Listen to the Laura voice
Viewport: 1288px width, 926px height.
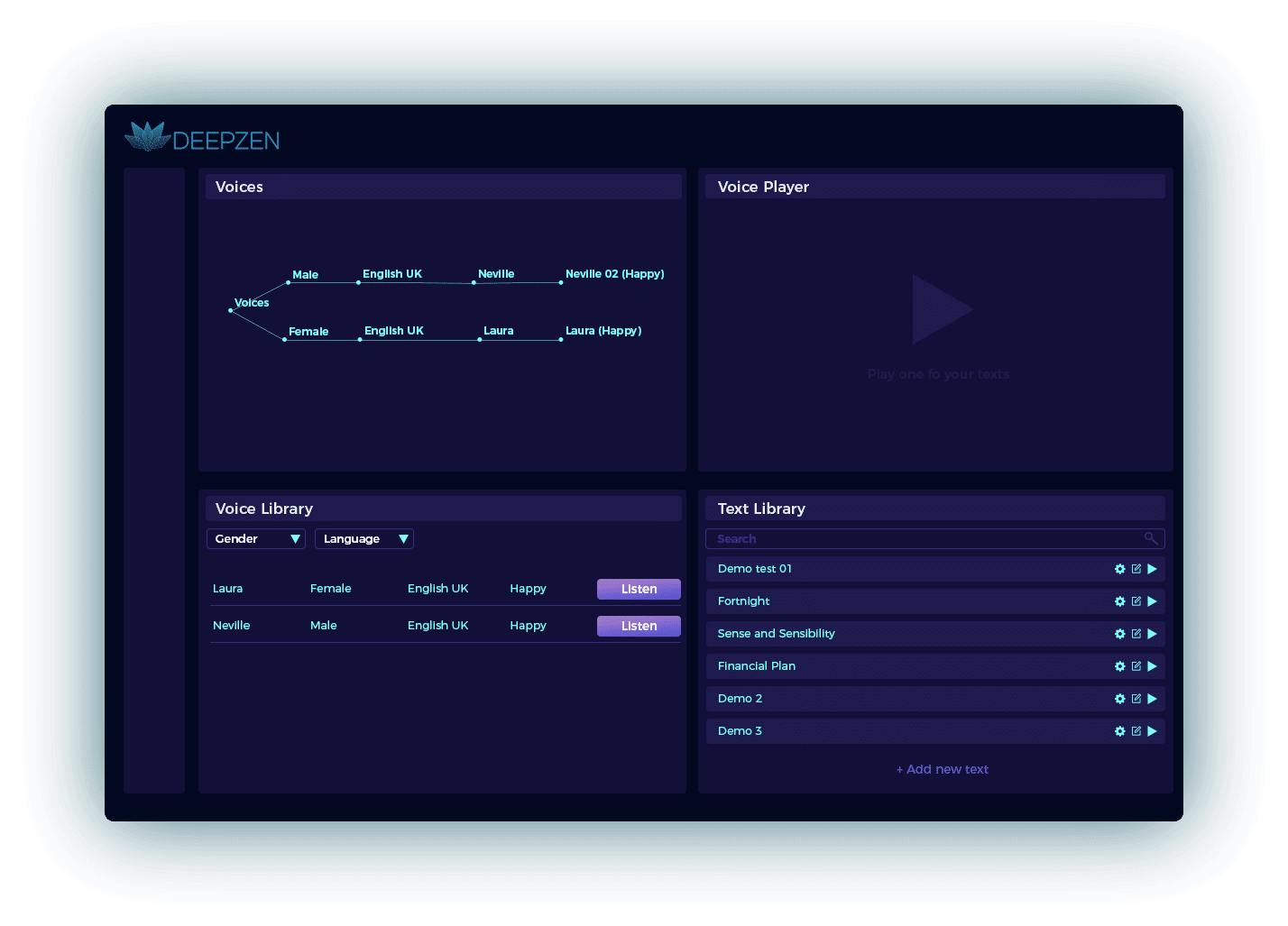pos(639,589)
